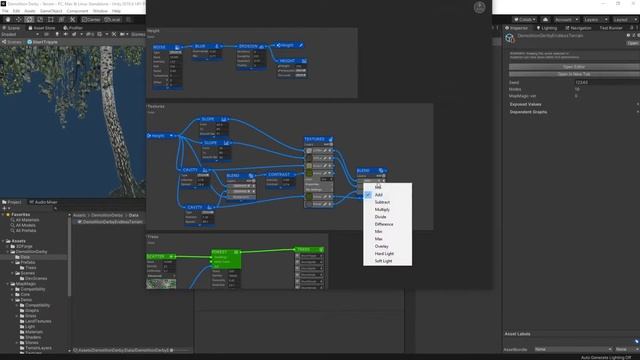Expand the Dependent Graphs section

click(x=528, y=112)
